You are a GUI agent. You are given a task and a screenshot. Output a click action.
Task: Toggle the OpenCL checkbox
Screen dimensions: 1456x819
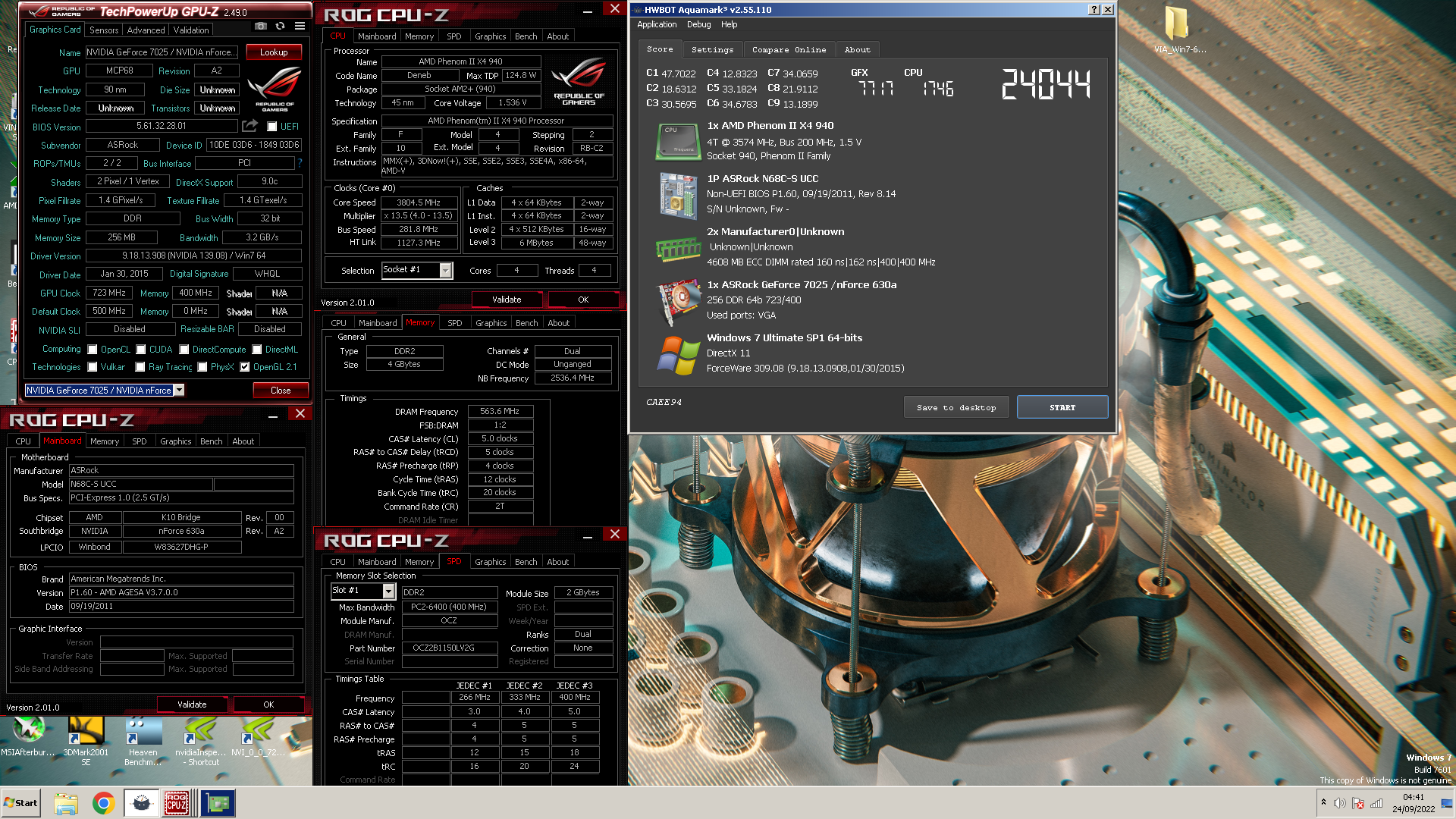click(93, 350)
